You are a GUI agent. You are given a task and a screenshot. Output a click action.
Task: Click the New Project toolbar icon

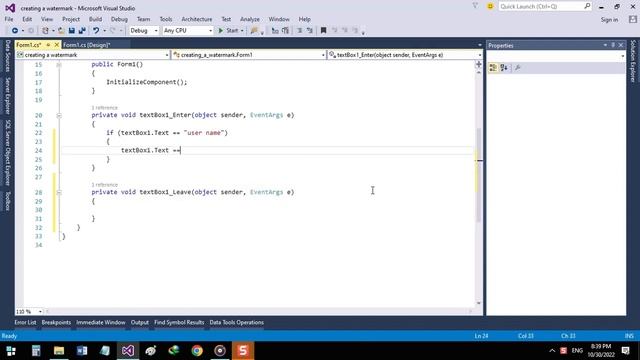tap(45, 31)
